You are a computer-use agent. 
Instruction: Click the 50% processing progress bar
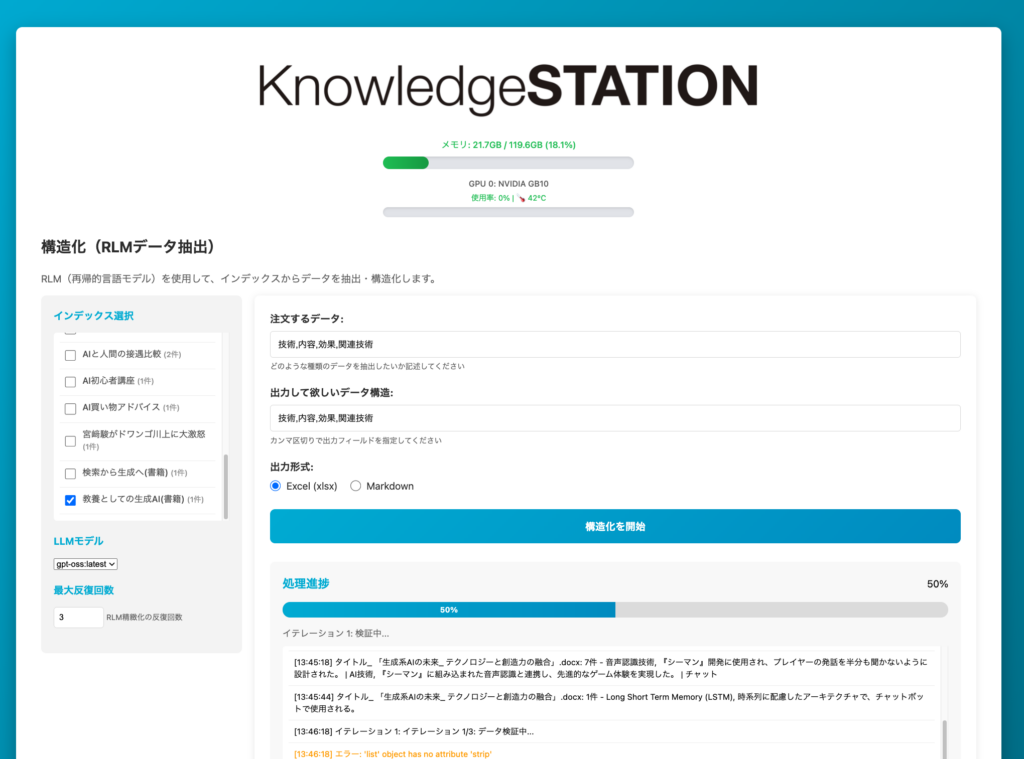click(x=615, y=610)
